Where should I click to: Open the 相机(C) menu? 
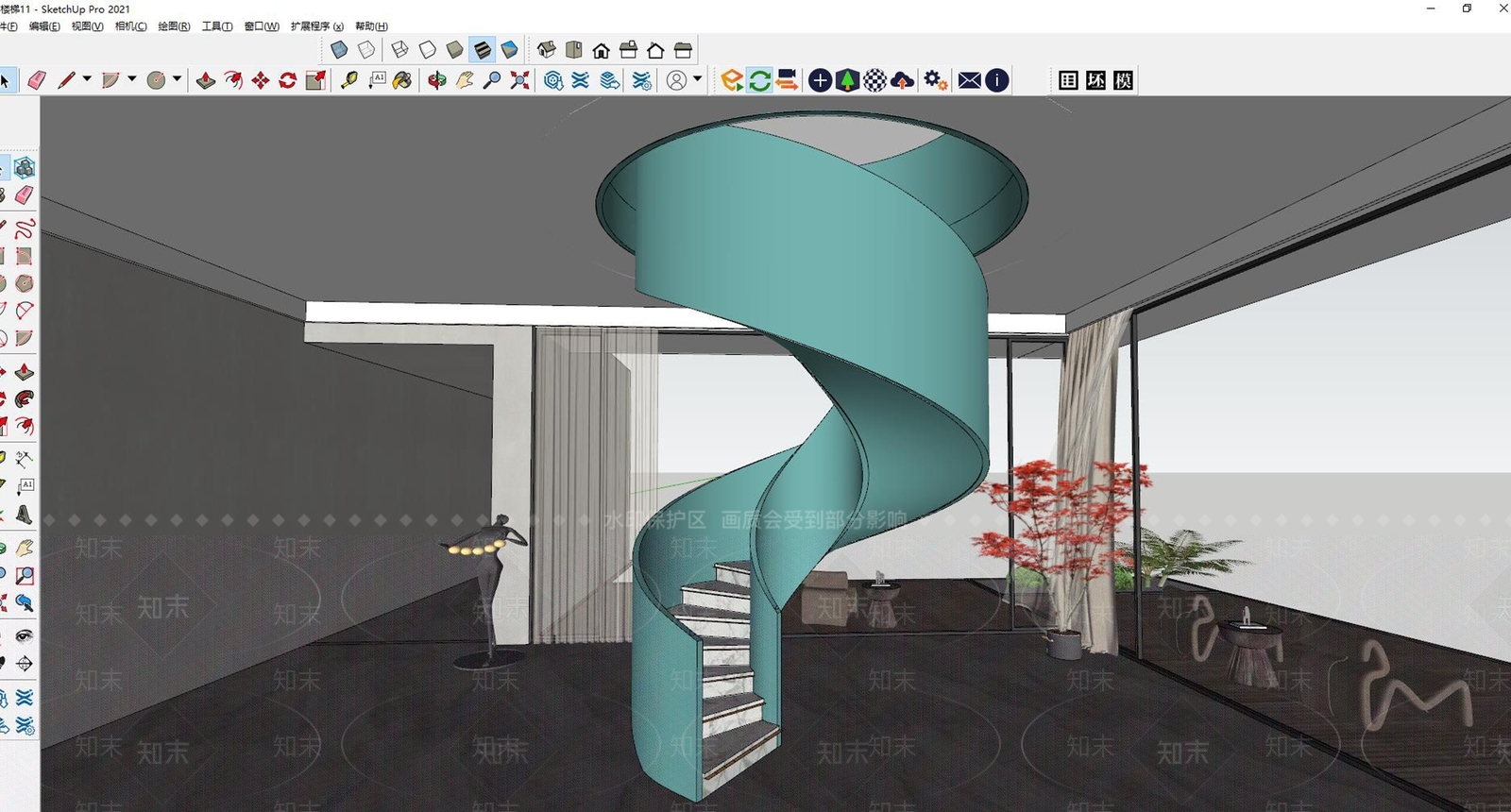(x=131, y=26)
